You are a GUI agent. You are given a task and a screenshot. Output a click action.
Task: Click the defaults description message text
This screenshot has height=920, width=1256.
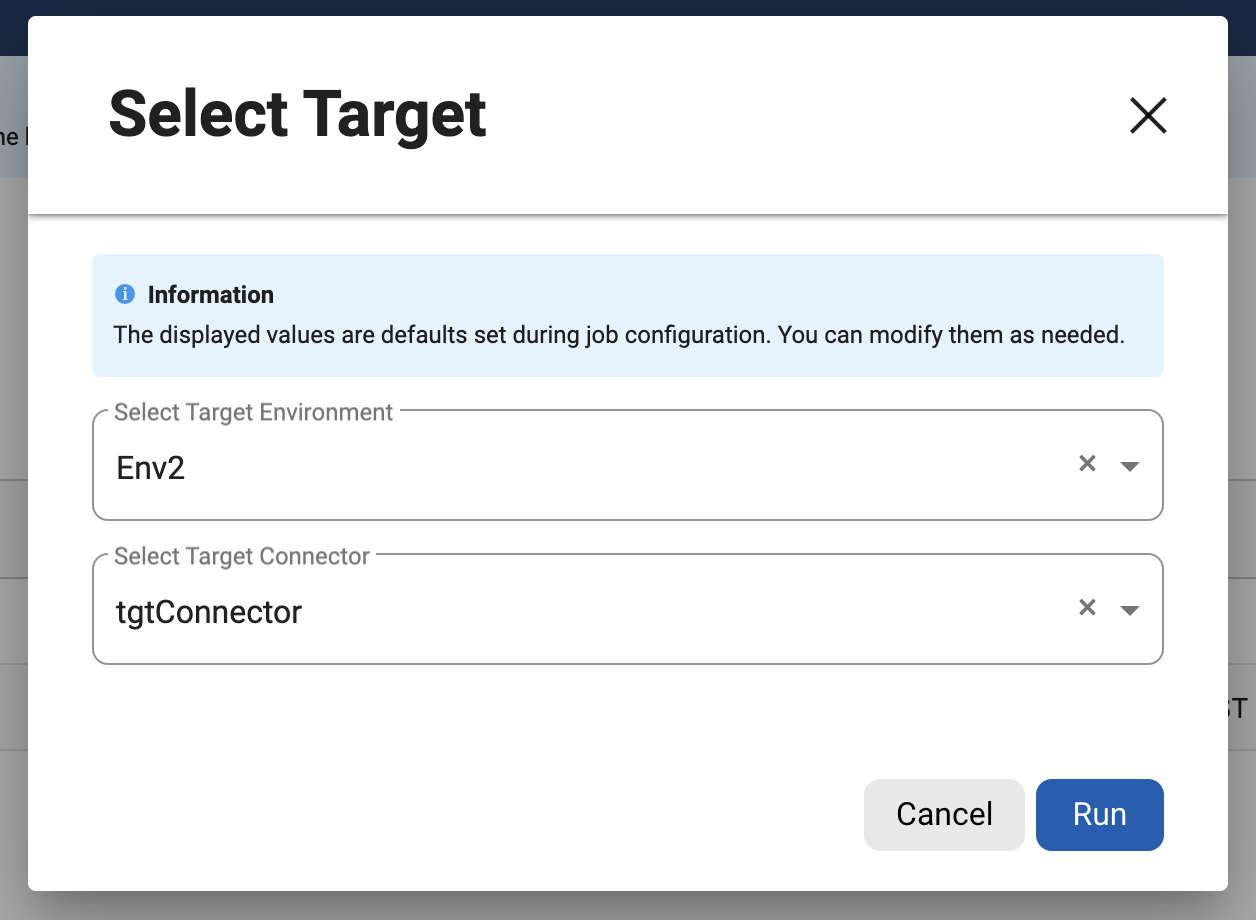(x=619, y=335)
